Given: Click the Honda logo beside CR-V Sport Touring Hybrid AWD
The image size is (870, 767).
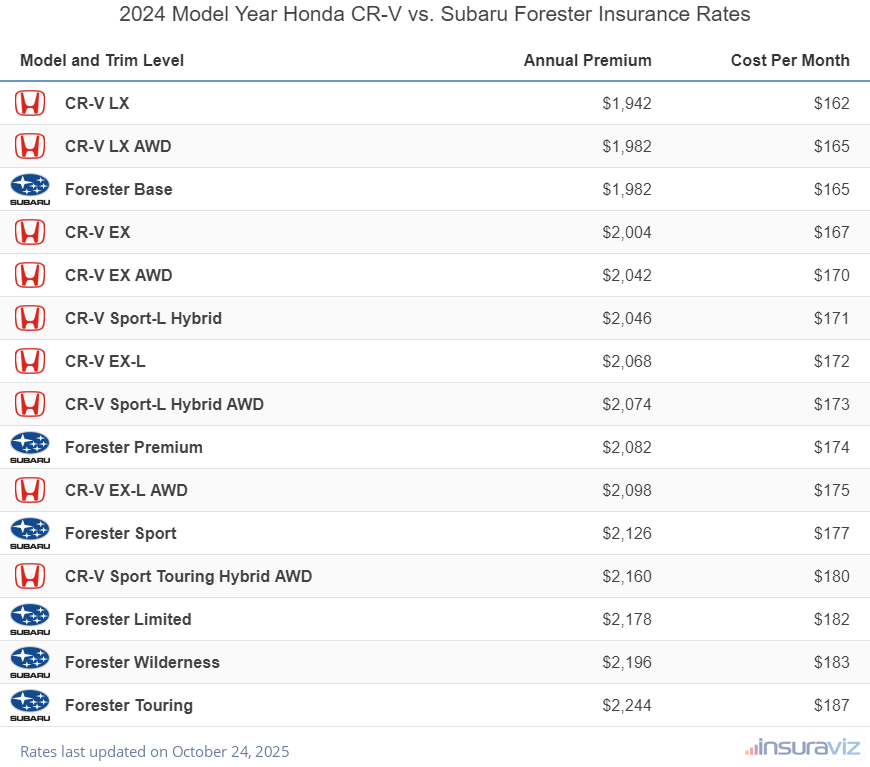Looking at the screenshot, I should point(30,576).
